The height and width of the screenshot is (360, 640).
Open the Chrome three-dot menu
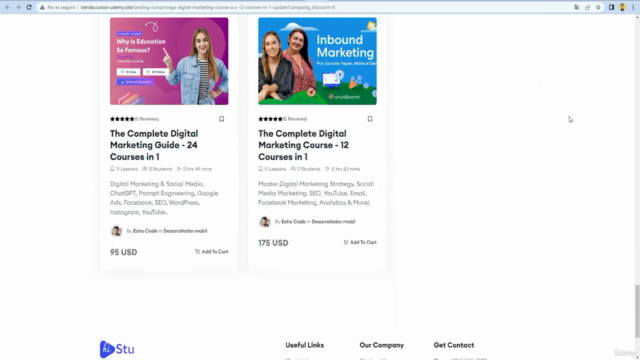pos(633,7)
